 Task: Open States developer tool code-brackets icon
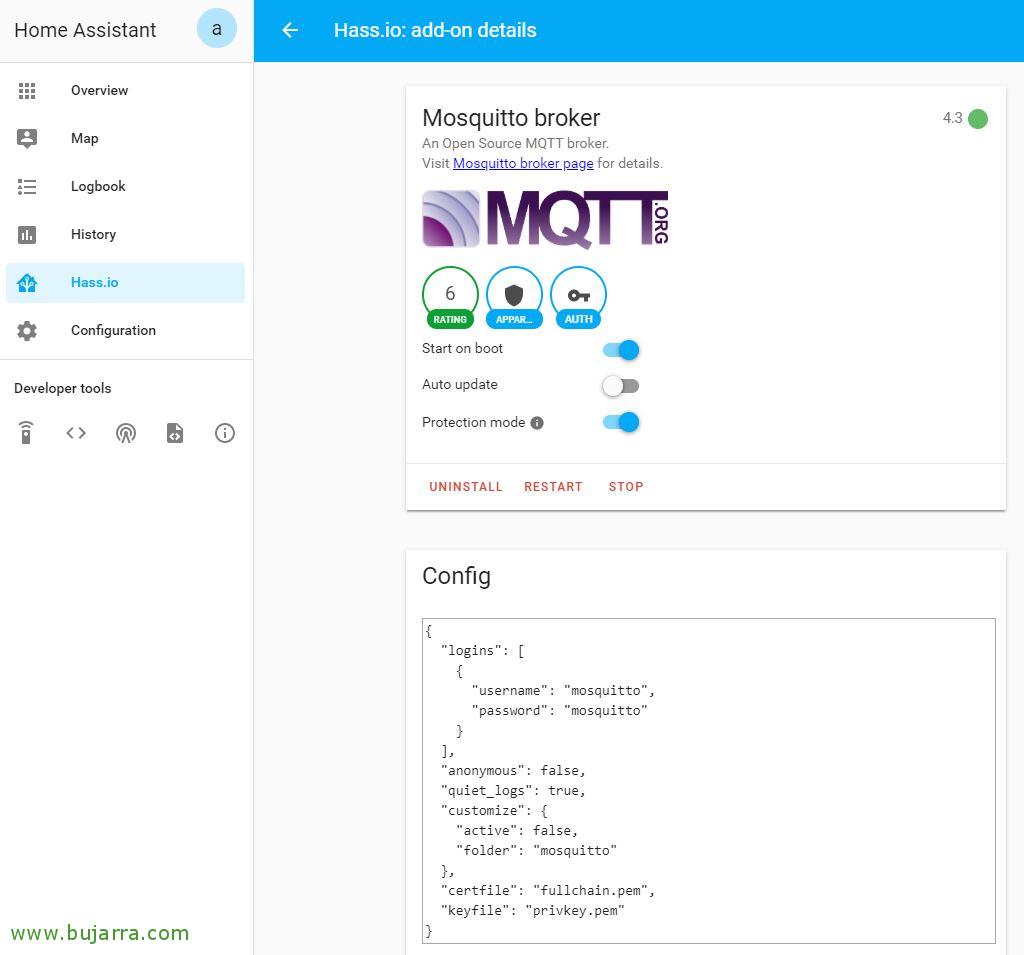(76, 432)
